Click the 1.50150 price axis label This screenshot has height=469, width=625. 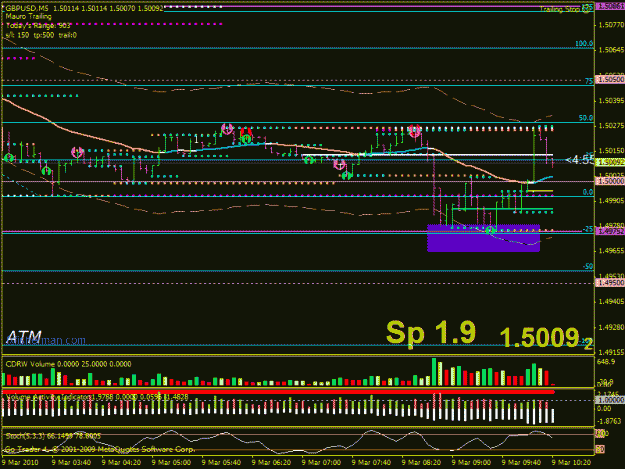click(611, 151)
